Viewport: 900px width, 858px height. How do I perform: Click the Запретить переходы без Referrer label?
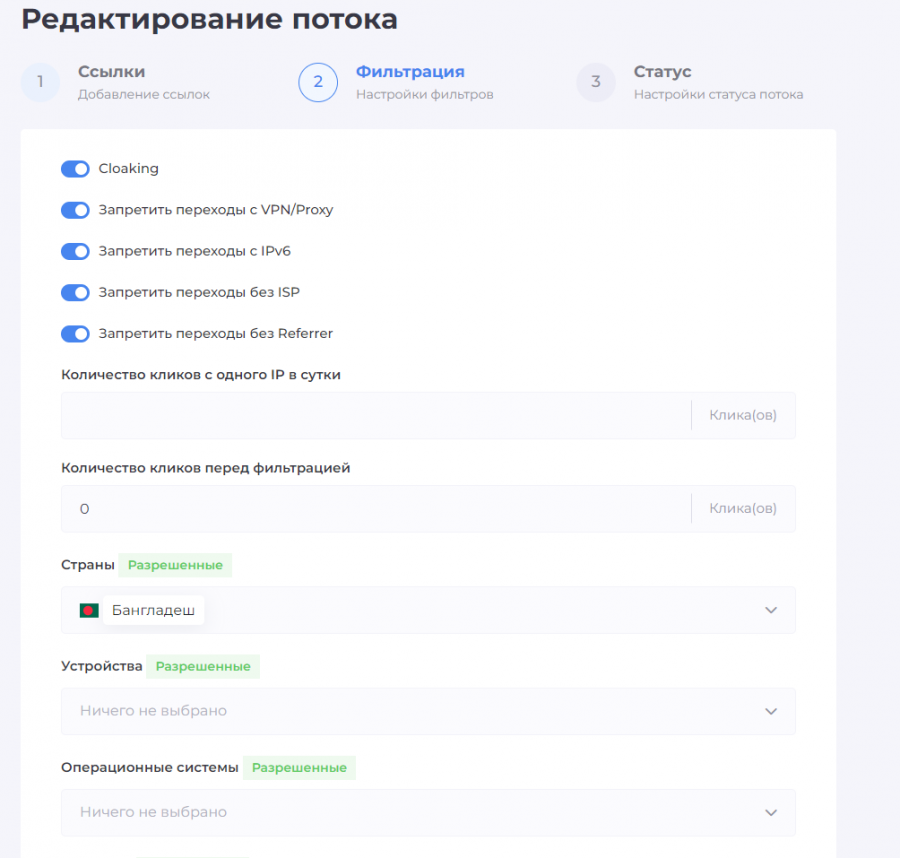click(x=216, y=334)
